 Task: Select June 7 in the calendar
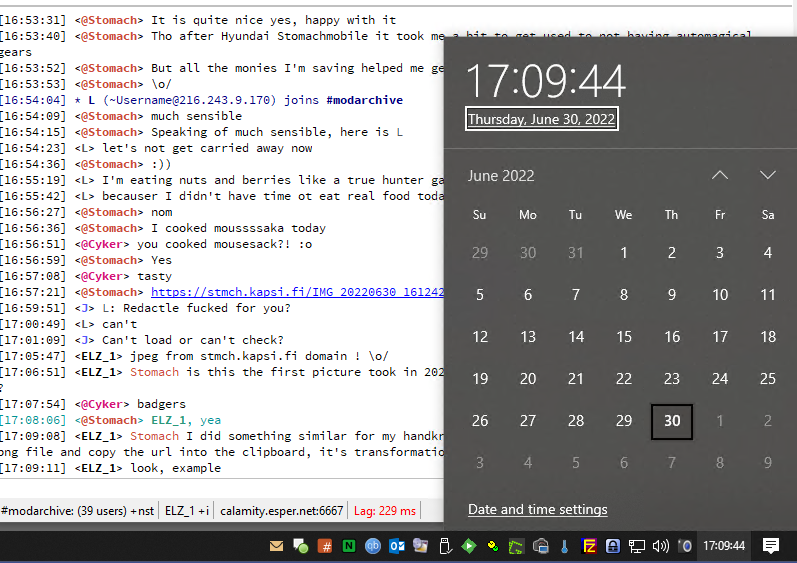tap(575, 295)
